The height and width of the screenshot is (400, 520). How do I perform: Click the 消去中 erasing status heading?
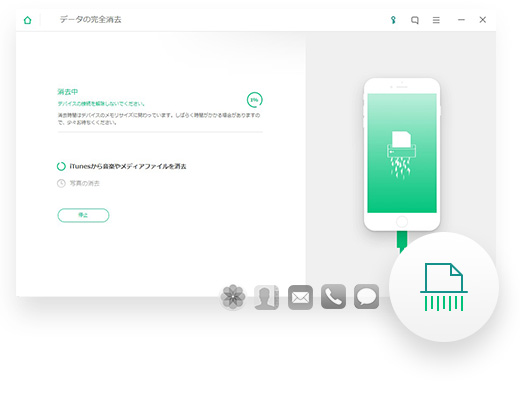point(68,92)
